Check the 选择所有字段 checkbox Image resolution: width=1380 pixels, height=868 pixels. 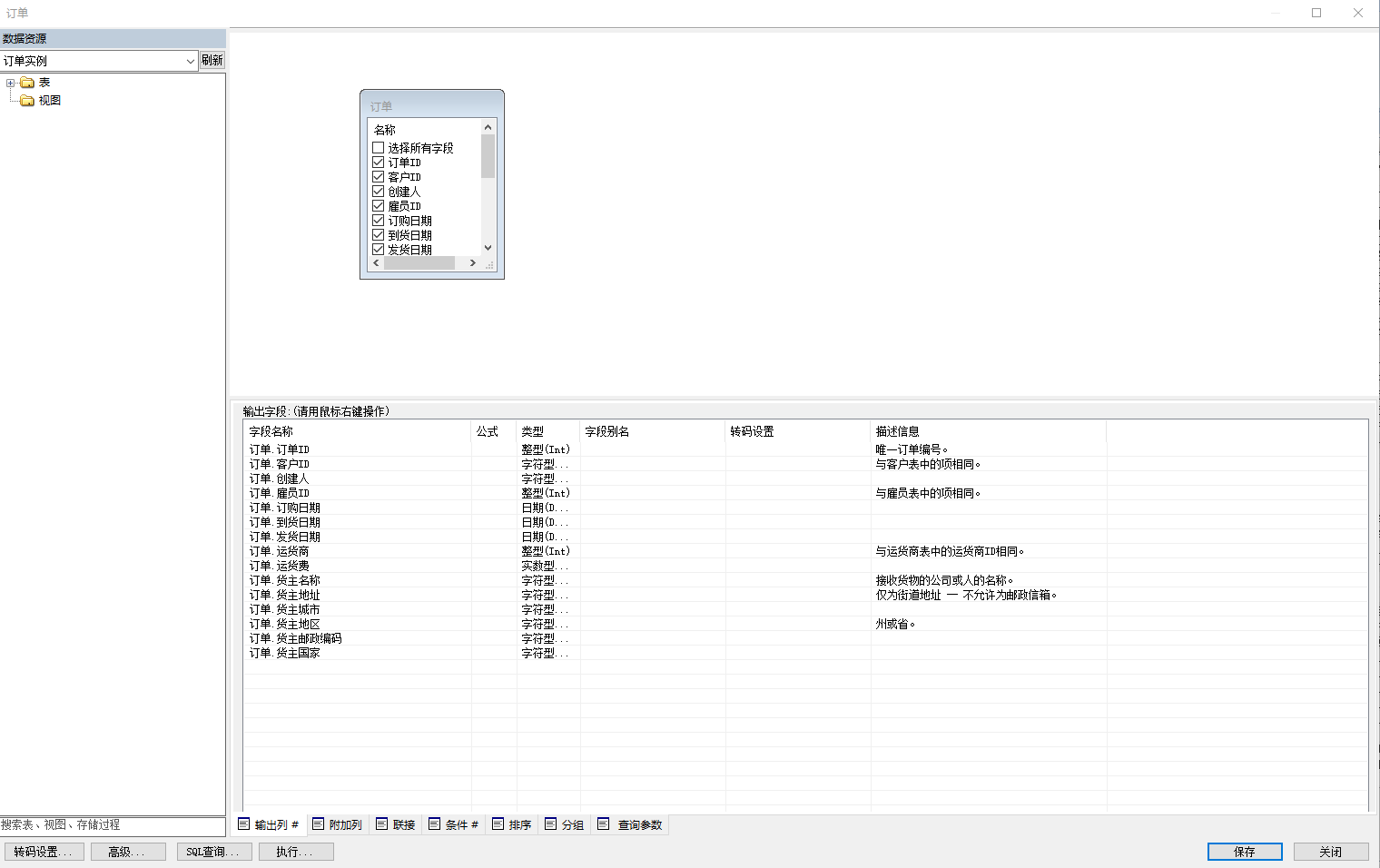point(379,148)
